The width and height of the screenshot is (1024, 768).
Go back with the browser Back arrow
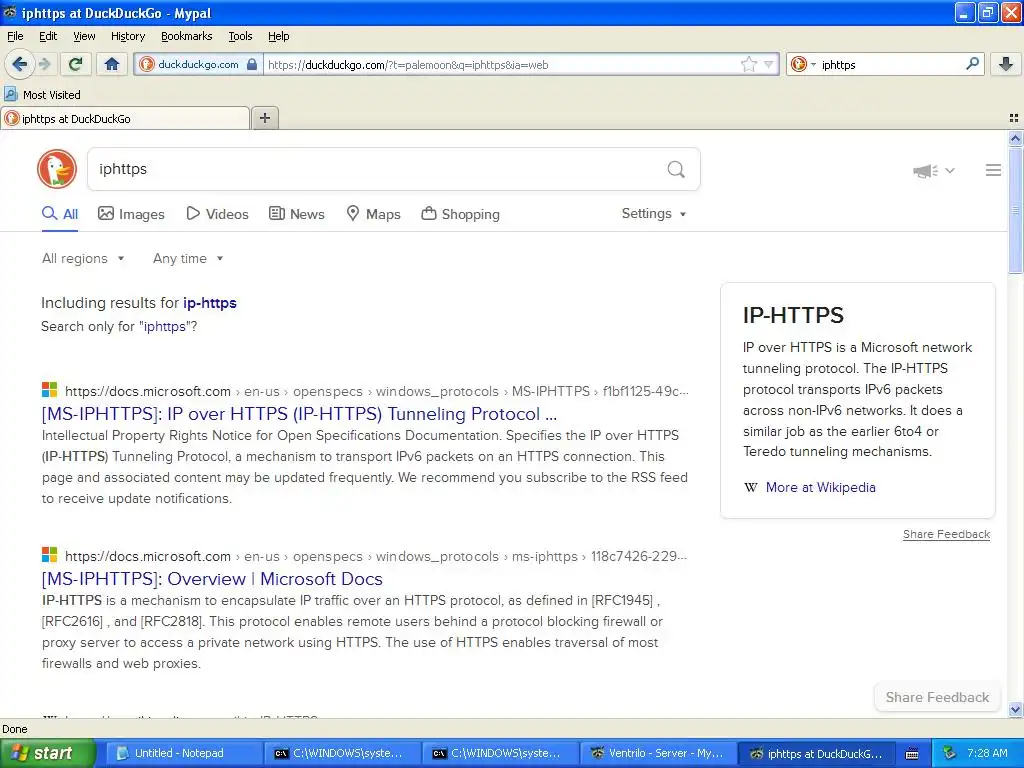(19, 64)
